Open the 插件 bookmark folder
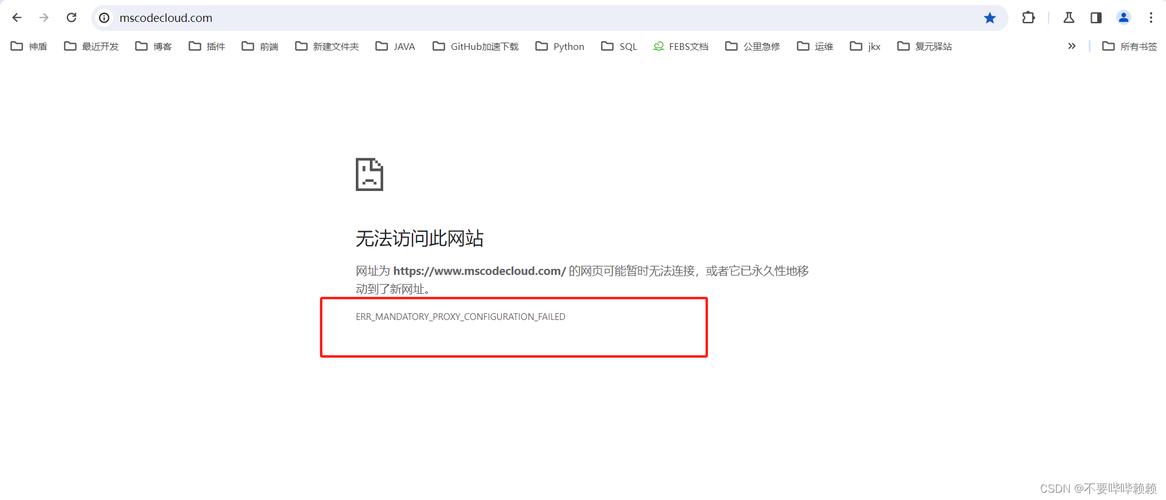The height and width of the screenshot is (500, 1166). (207, 46)
